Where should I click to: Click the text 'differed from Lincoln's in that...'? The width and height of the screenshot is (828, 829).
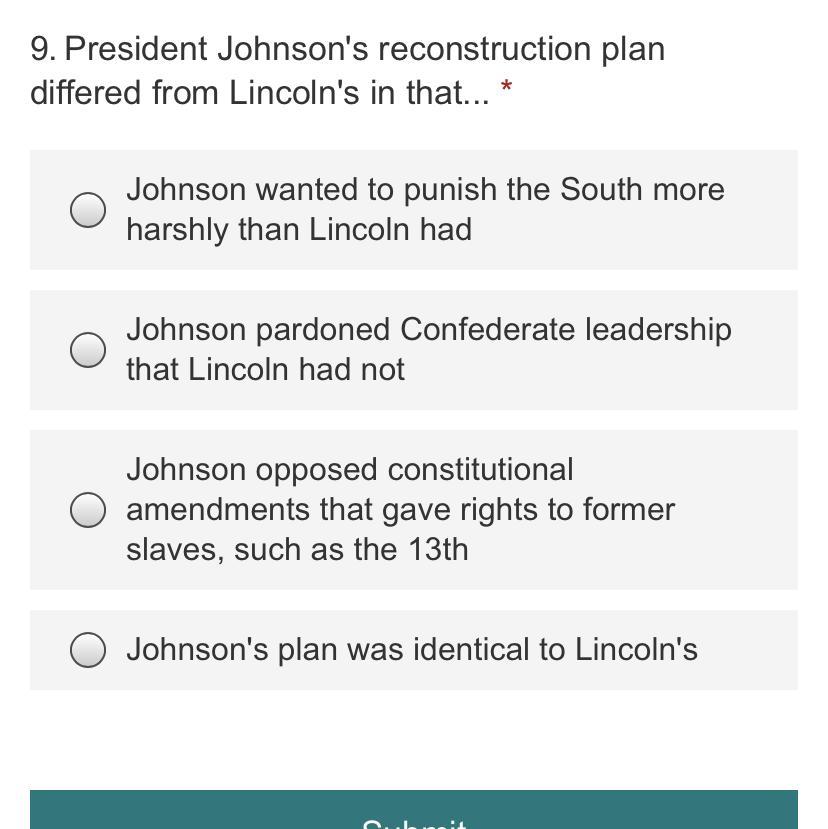[x=260, y=93]
